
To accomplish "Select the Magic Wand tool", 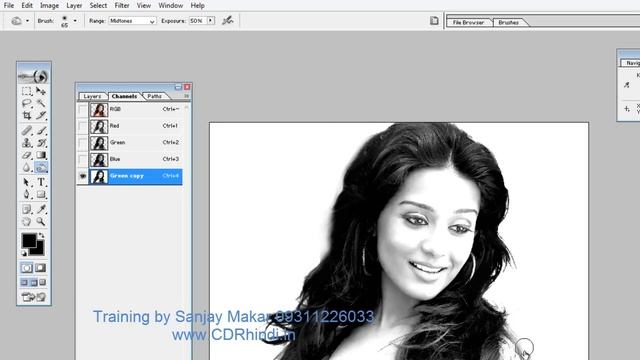I will coord(41,103).
